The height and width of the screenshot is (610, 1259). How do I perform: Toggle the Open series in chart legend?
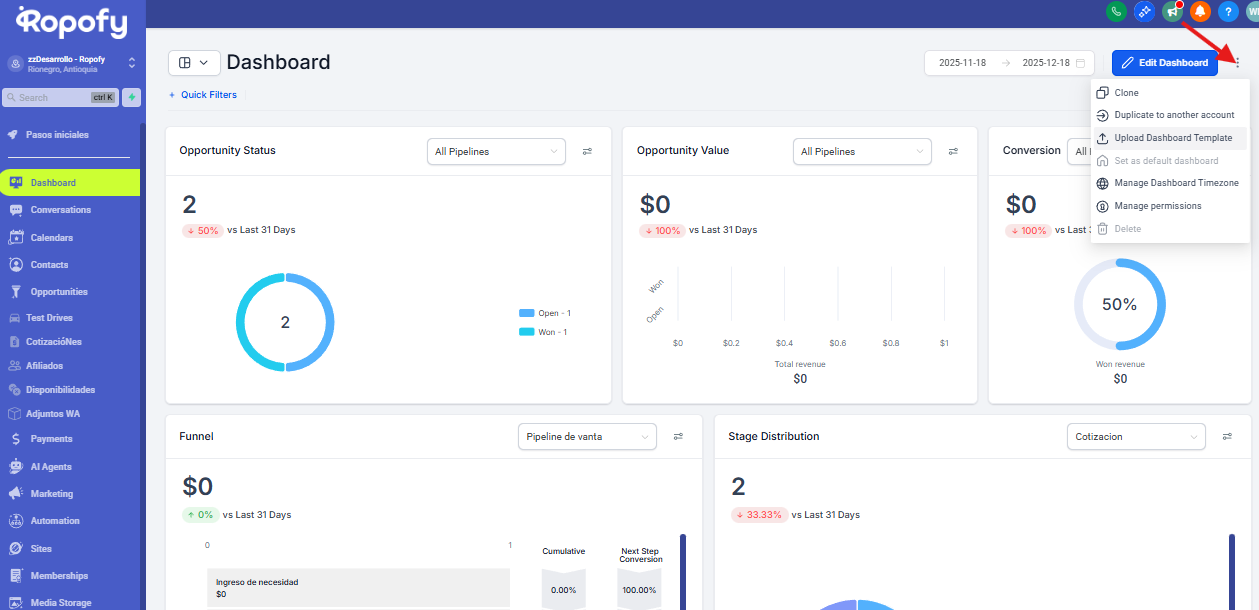(x=546, y=313)
